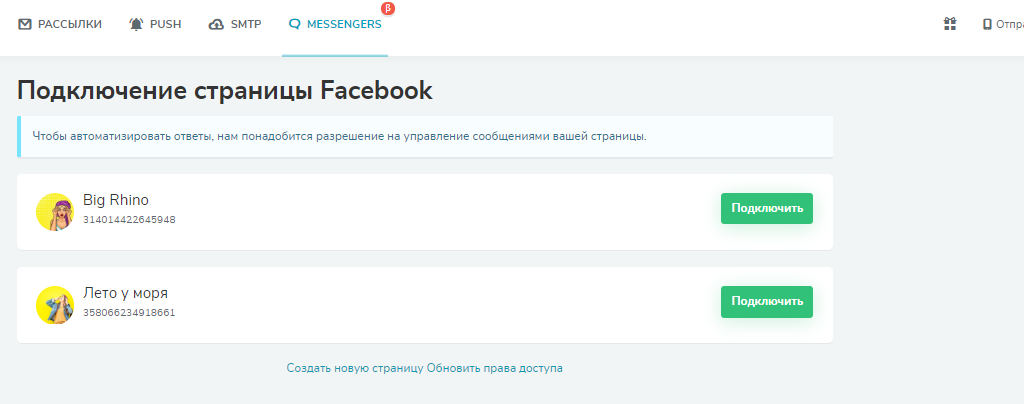1024x404 pixels.
Task: Click the Обновить права доступа link
Action: coord(495,368)
